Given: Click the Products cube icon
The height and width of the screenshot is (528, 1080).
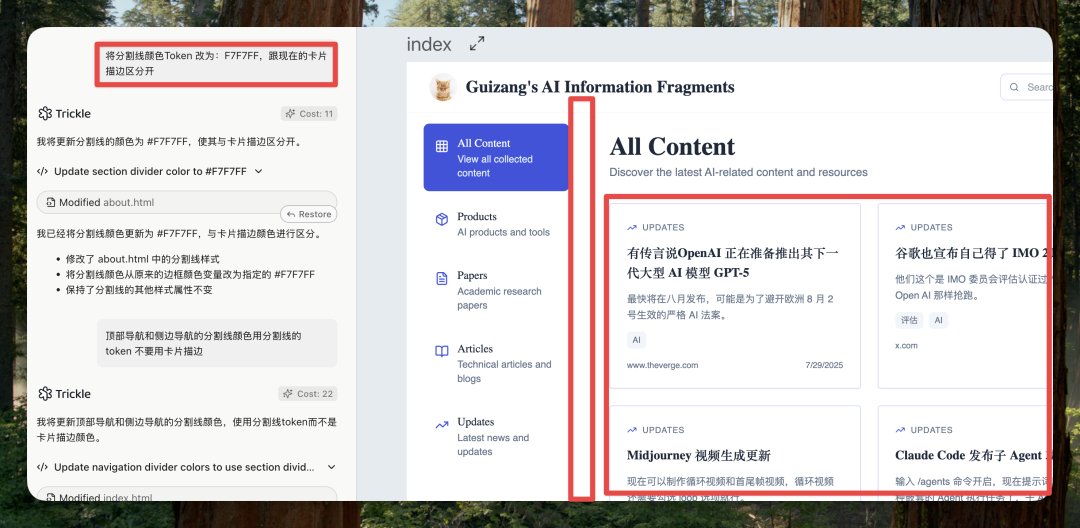Looking at the screenshot, I should pos(442,219).
